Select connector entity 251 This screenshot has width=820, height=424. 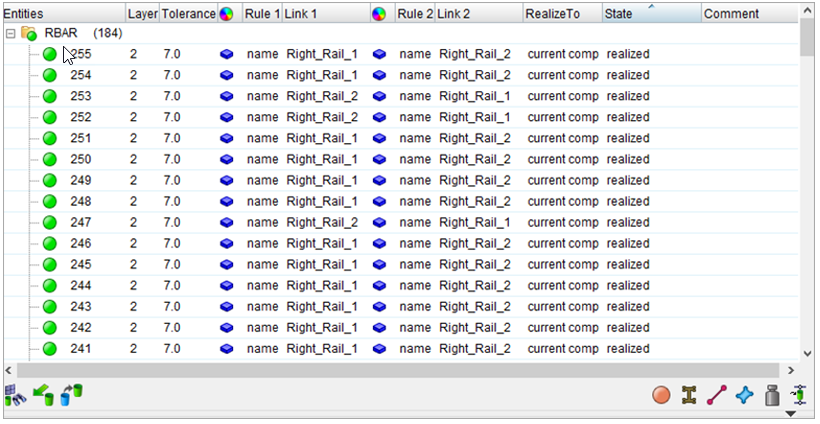pos(81,139)
